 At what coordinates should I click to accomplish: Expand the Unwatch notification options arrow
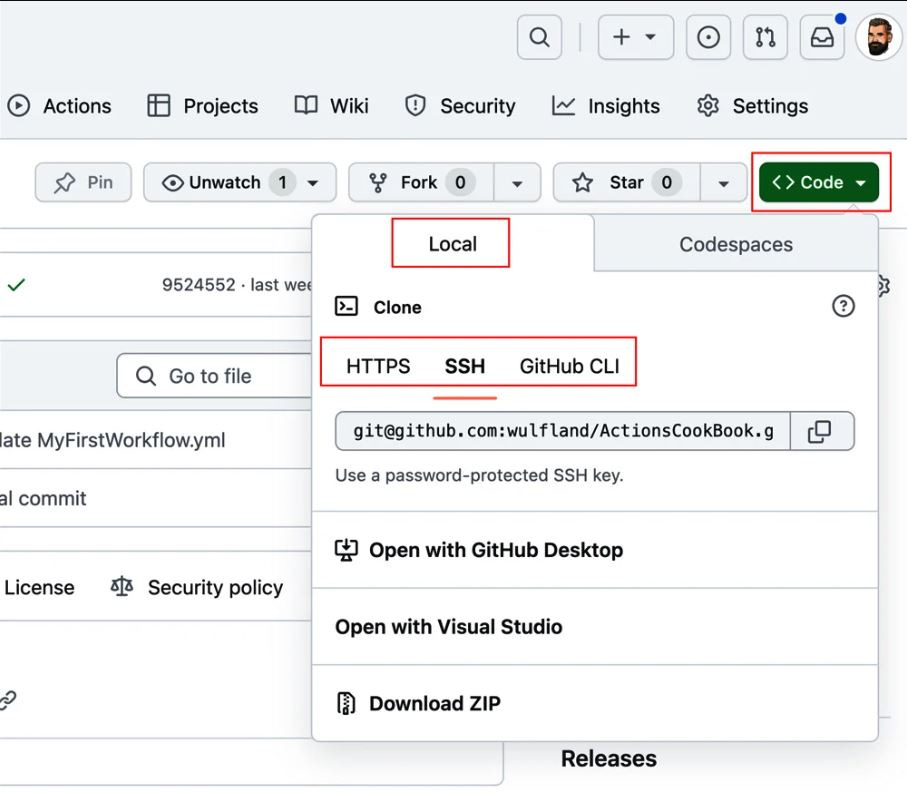(313, 183)
